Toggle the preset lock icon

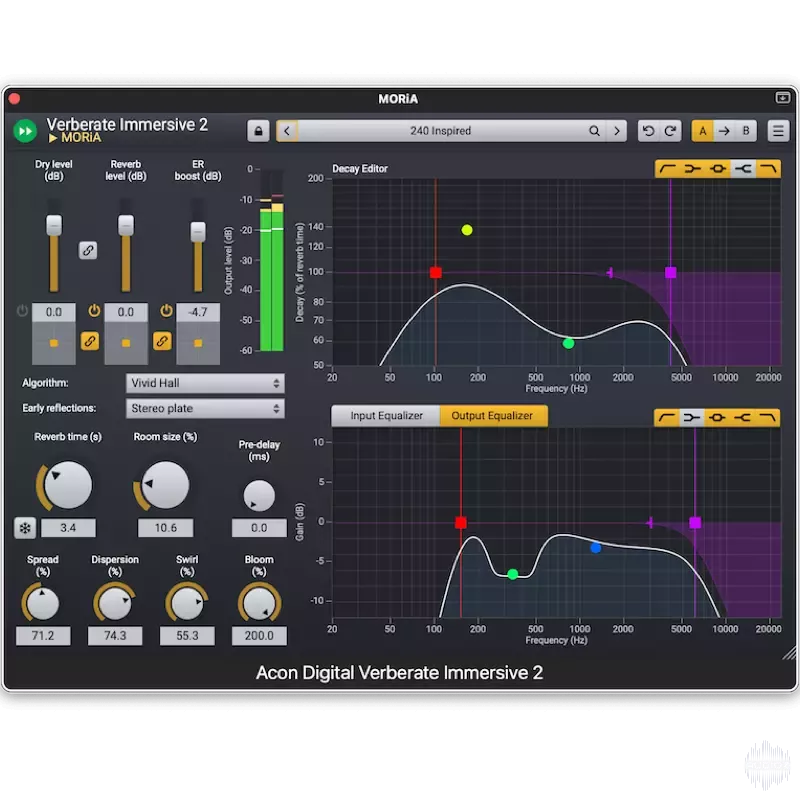[258, 131]
